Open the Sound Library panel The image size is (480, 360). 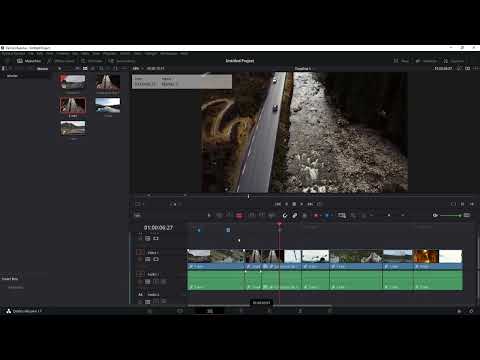click(x=122, y=61)
